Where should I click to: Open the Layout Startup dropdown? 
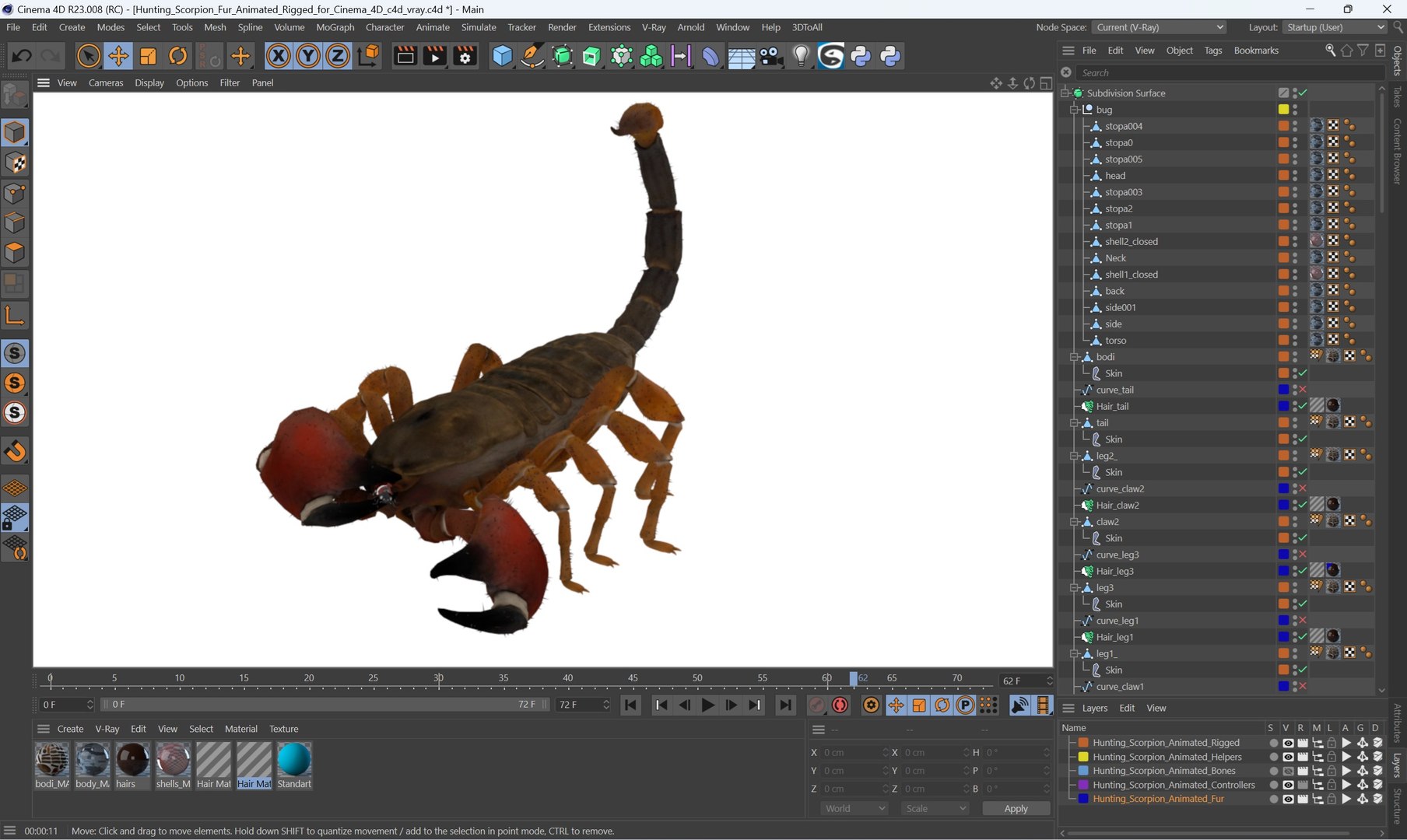pos(1334,27)
